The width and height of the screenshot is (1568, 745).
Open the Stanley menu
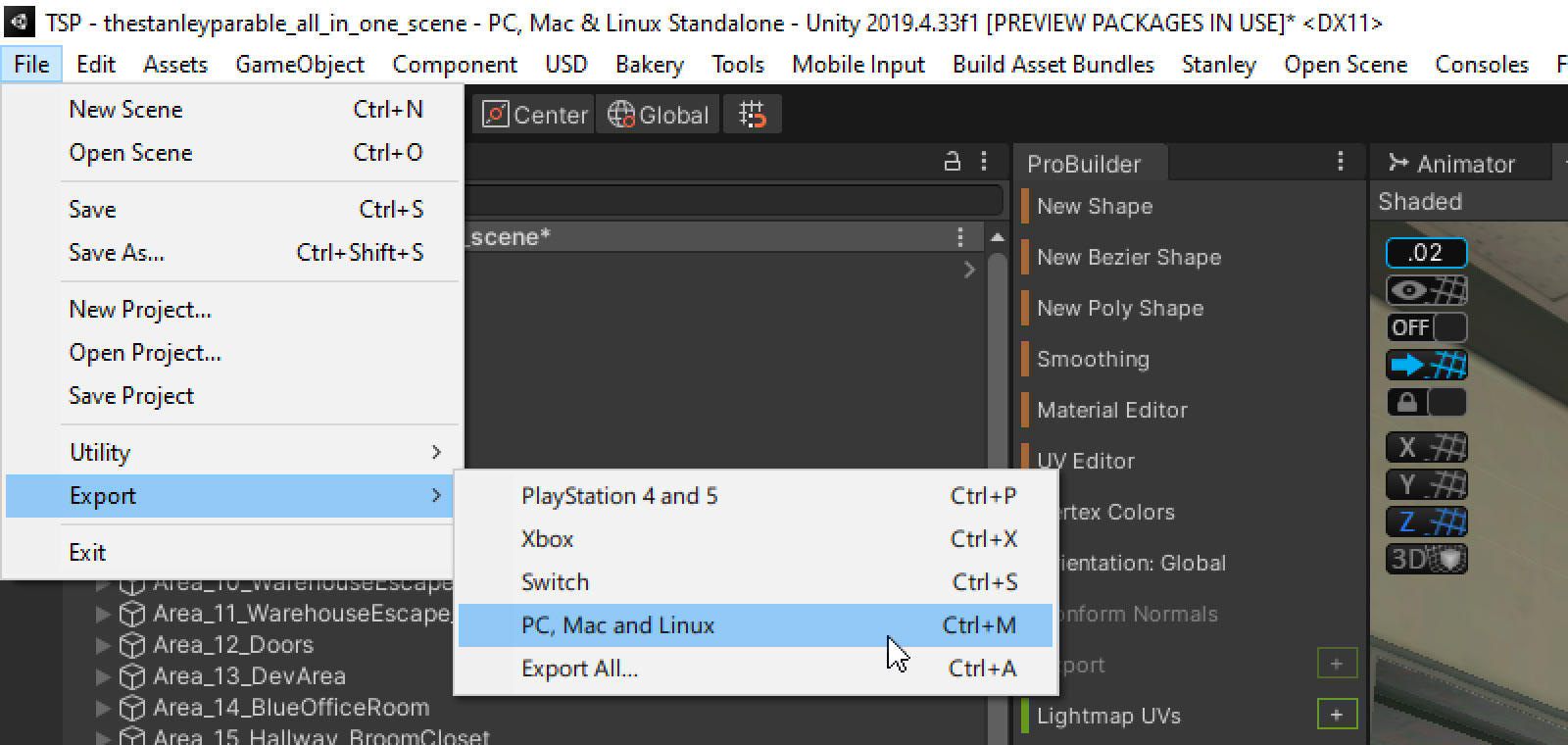coord(1219,64)
